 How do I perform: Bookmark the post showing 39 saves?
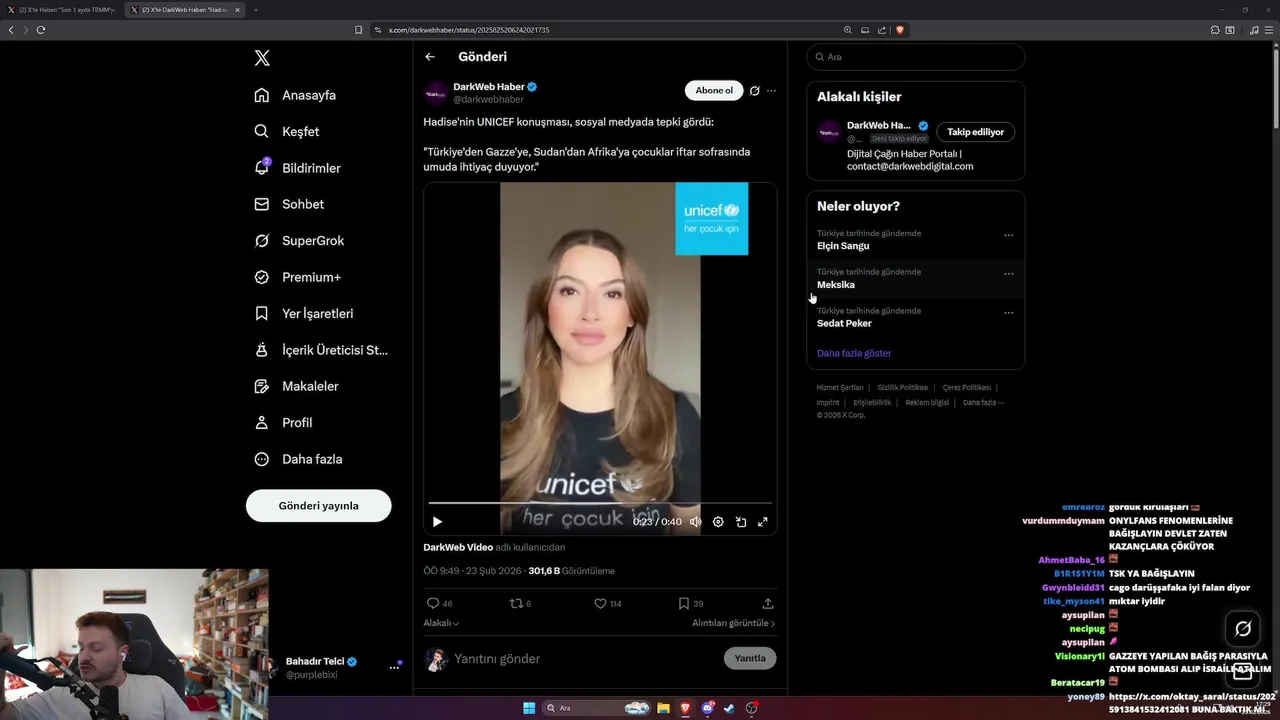[x=684, y=603]
